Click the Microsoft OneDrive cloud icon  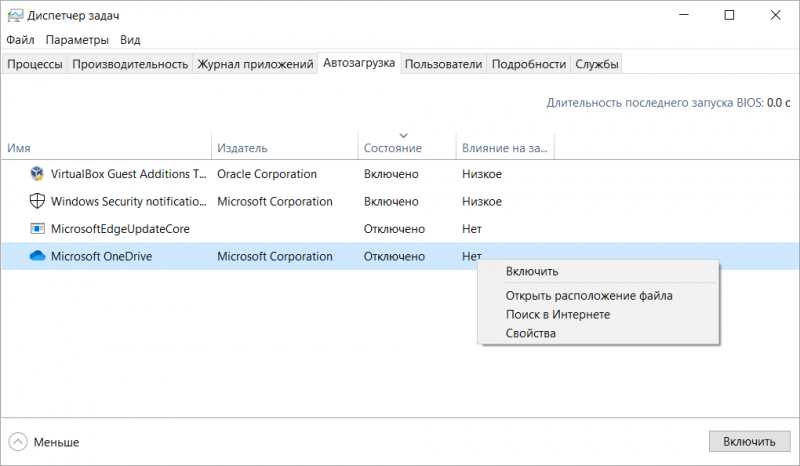[37, 256]
